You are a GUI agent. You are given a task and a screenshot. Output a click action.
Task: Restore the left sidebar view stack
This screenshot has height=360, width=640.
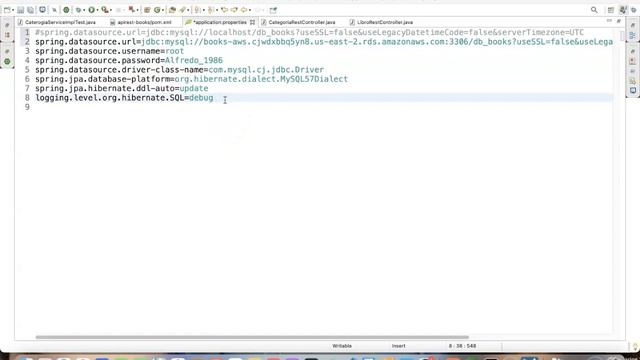pyautogui.click(x=7, y=25)
